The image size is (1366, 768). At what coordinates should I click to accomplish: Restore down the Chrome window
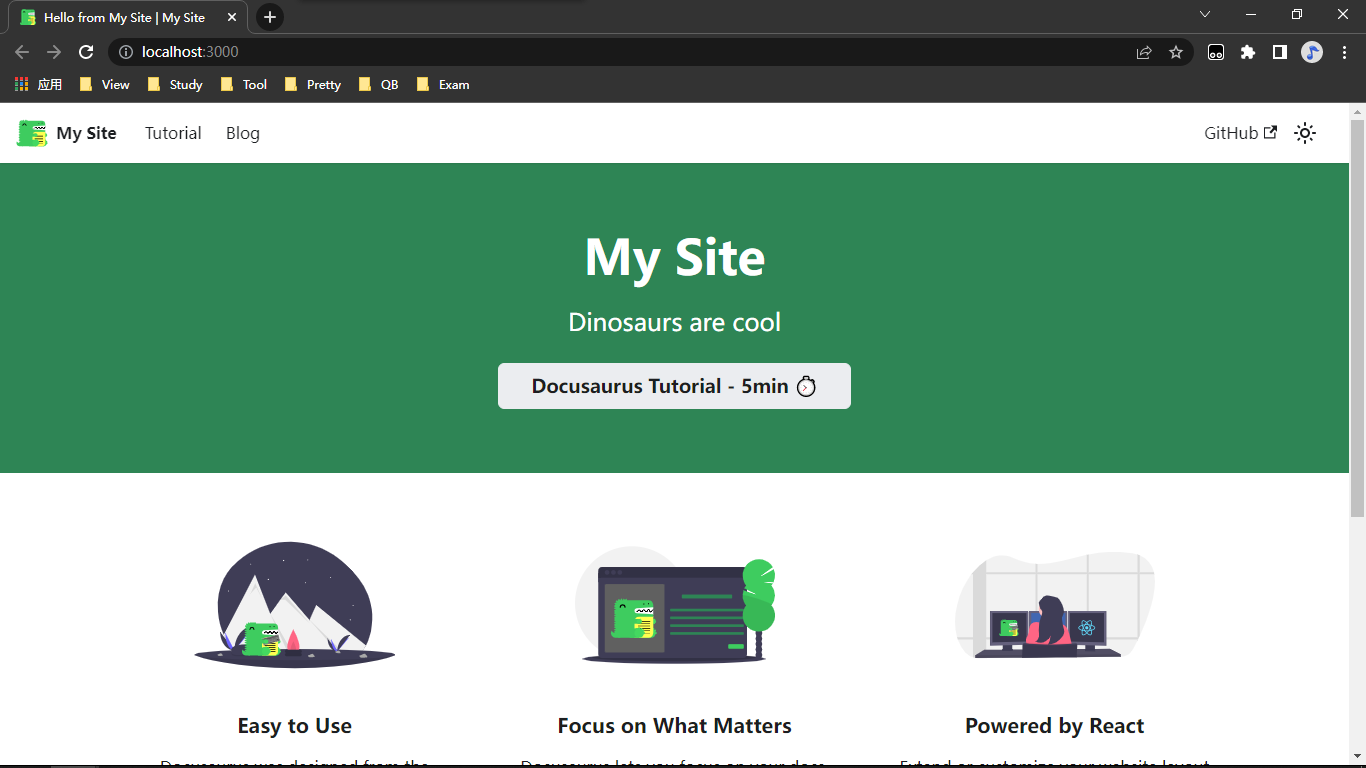(1297, 14)
